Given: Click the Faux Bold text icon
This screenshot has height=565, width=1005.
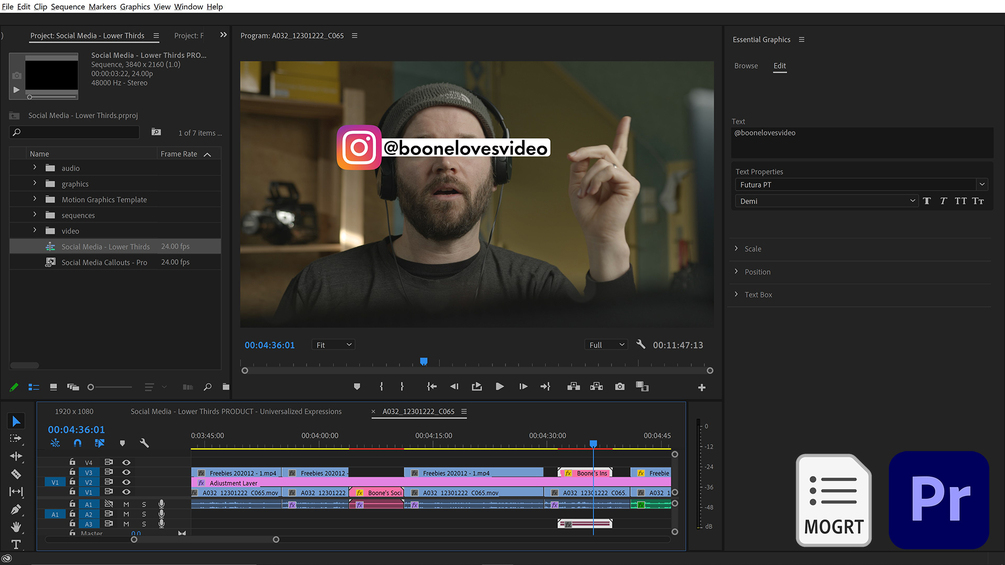Looking at the screenshot, I should click(x=927, y=201).
